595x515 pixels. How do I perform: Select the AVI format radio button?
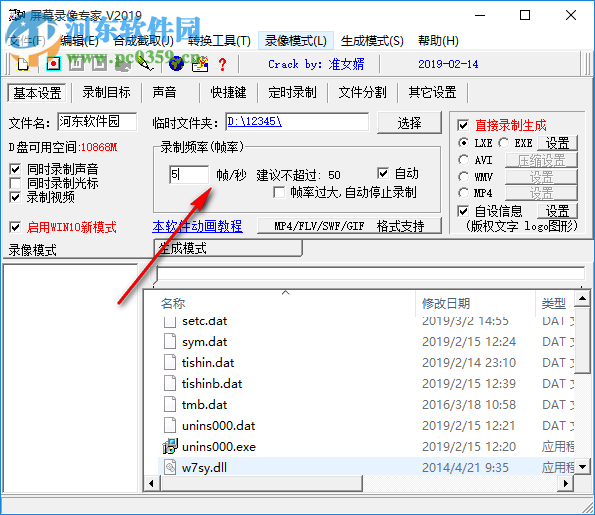(463, 160)
